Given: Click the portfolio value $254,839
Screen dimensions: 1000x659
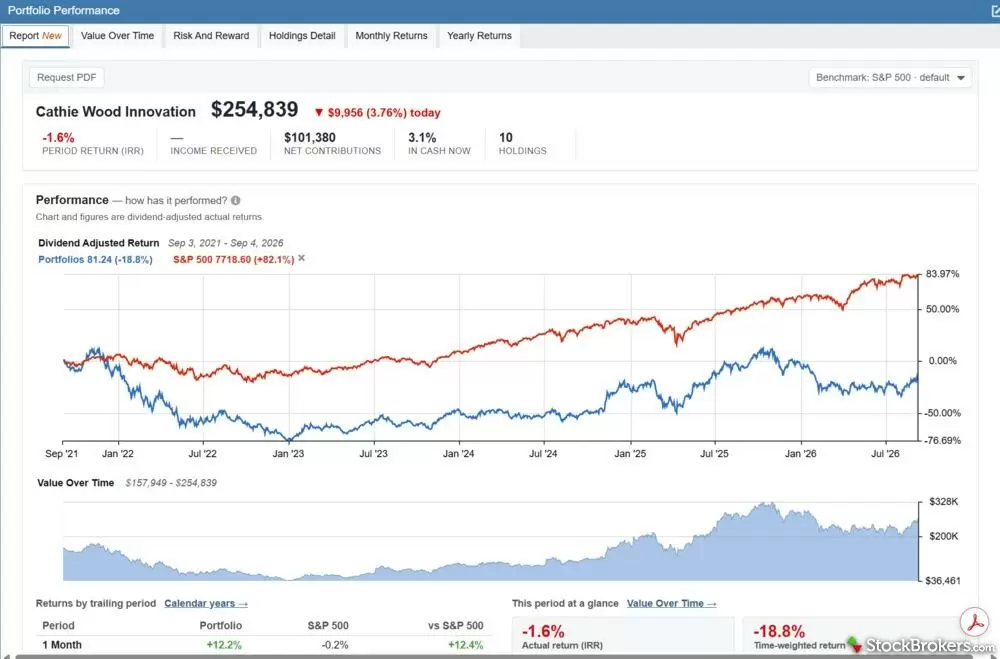Looking at the screenshot, I should (254, 110).
